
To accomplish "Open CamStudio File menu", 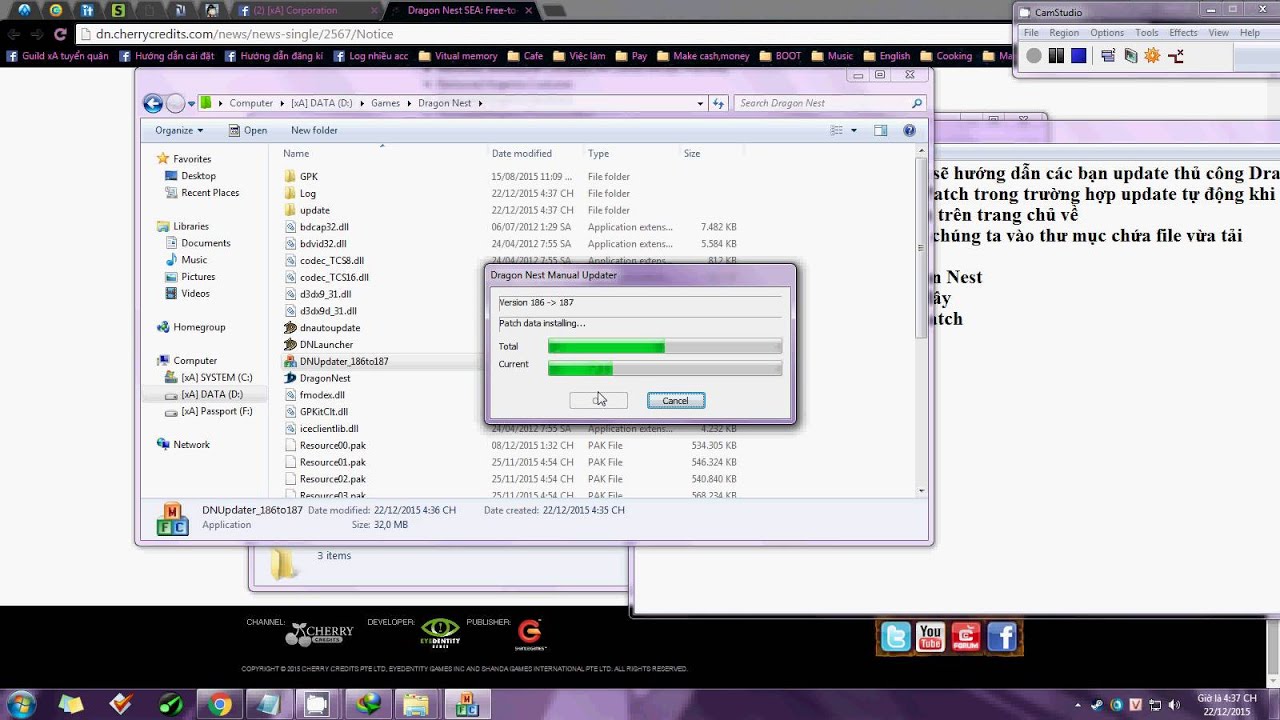I will tap(1031, 33).
